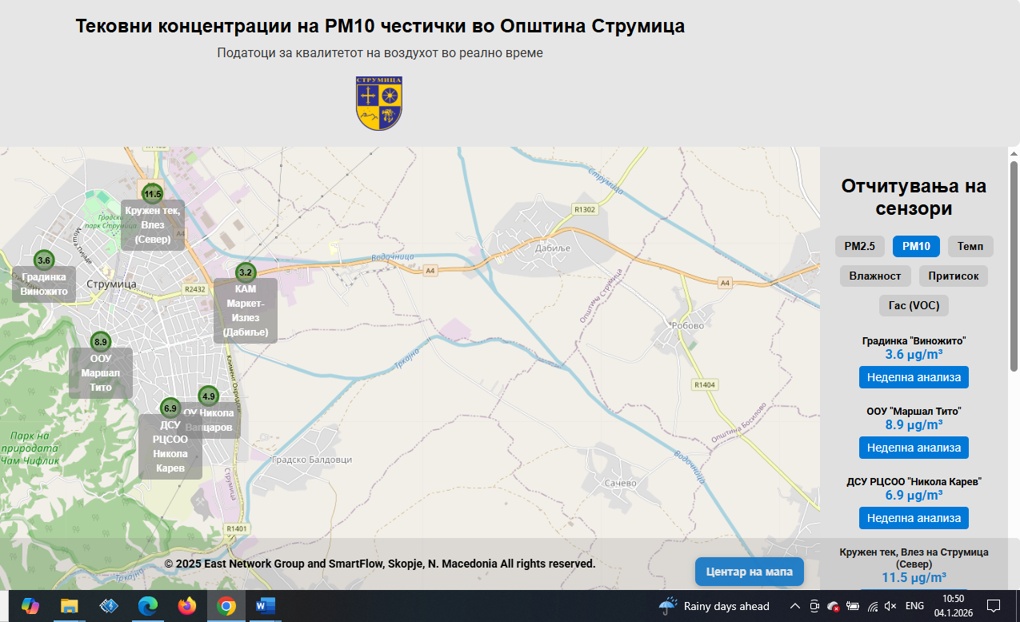The image size is (1020, 622).
Task: Click the 11.5 sensor marker on map
Action: click(152, 194)
